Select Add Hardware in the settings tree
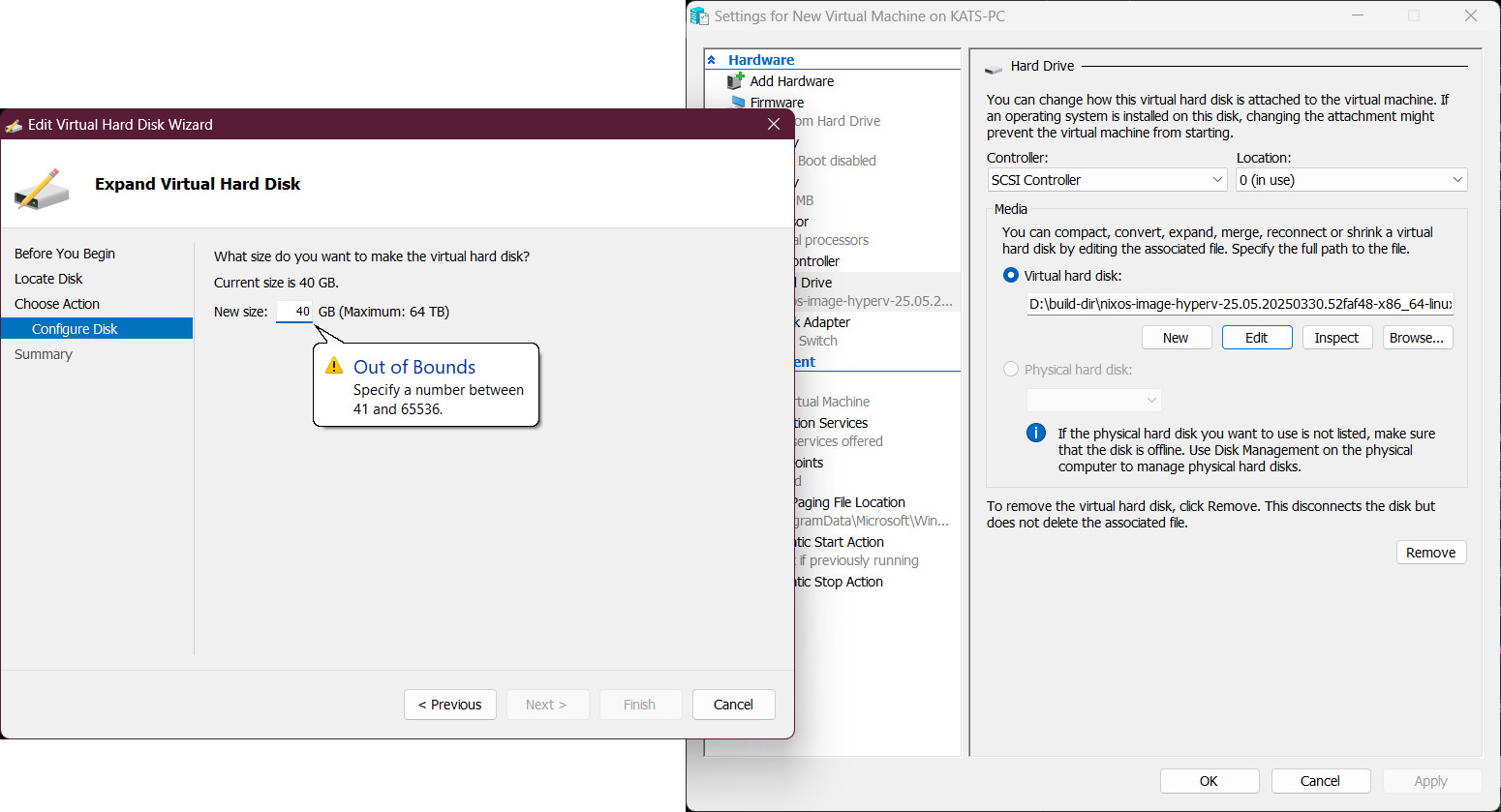The height and width of the screenshot is (812, 1501). point(792,81)
